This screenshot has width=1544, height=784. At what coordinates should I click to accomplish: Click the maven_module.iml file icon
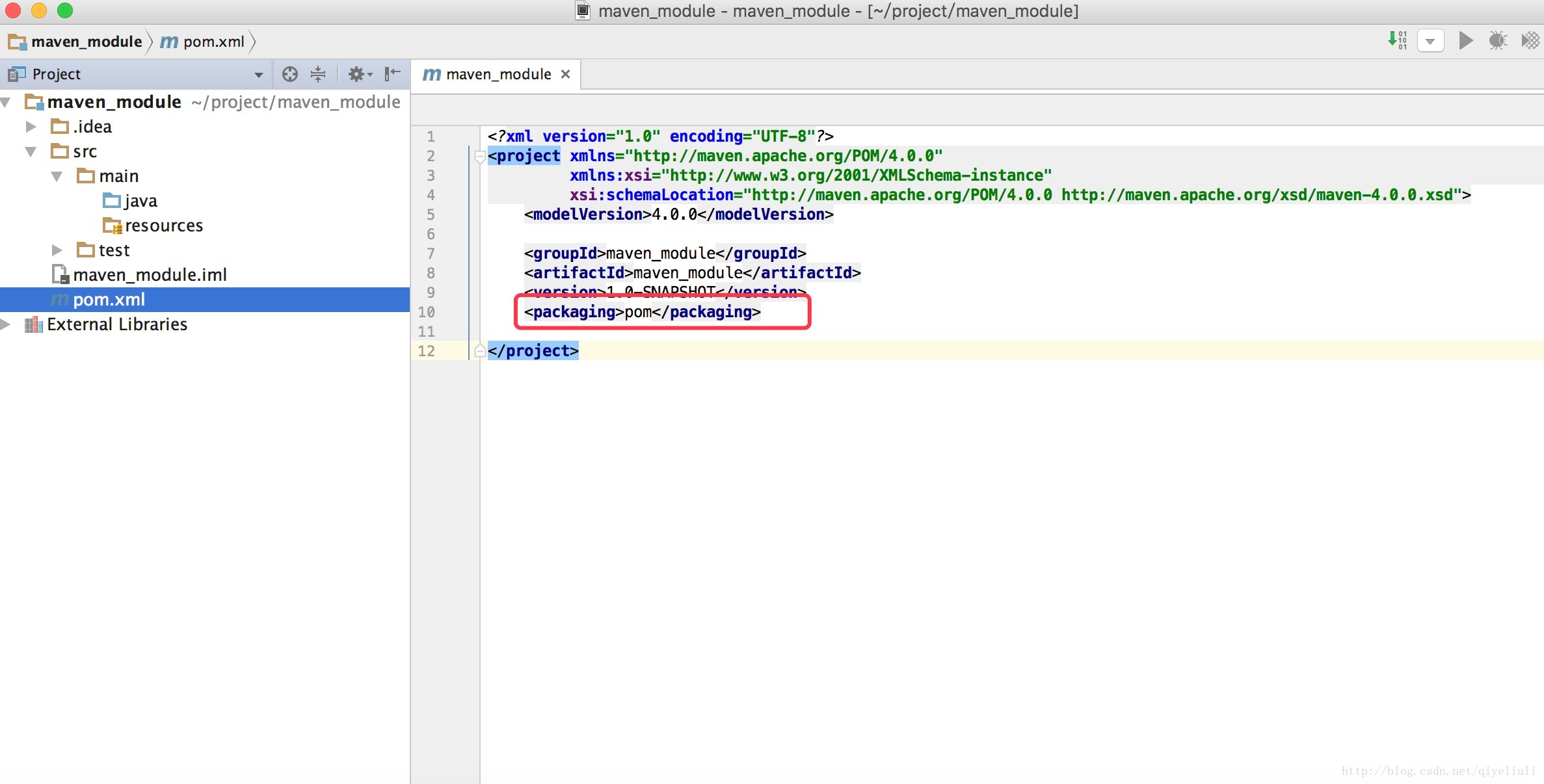click(x=60, y=274)
